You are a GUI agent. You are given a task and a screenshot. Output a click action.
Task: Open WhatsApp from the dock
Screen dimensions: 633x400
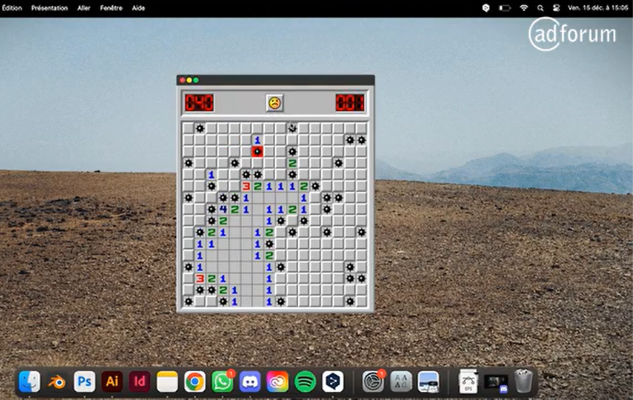click(222, 381)
